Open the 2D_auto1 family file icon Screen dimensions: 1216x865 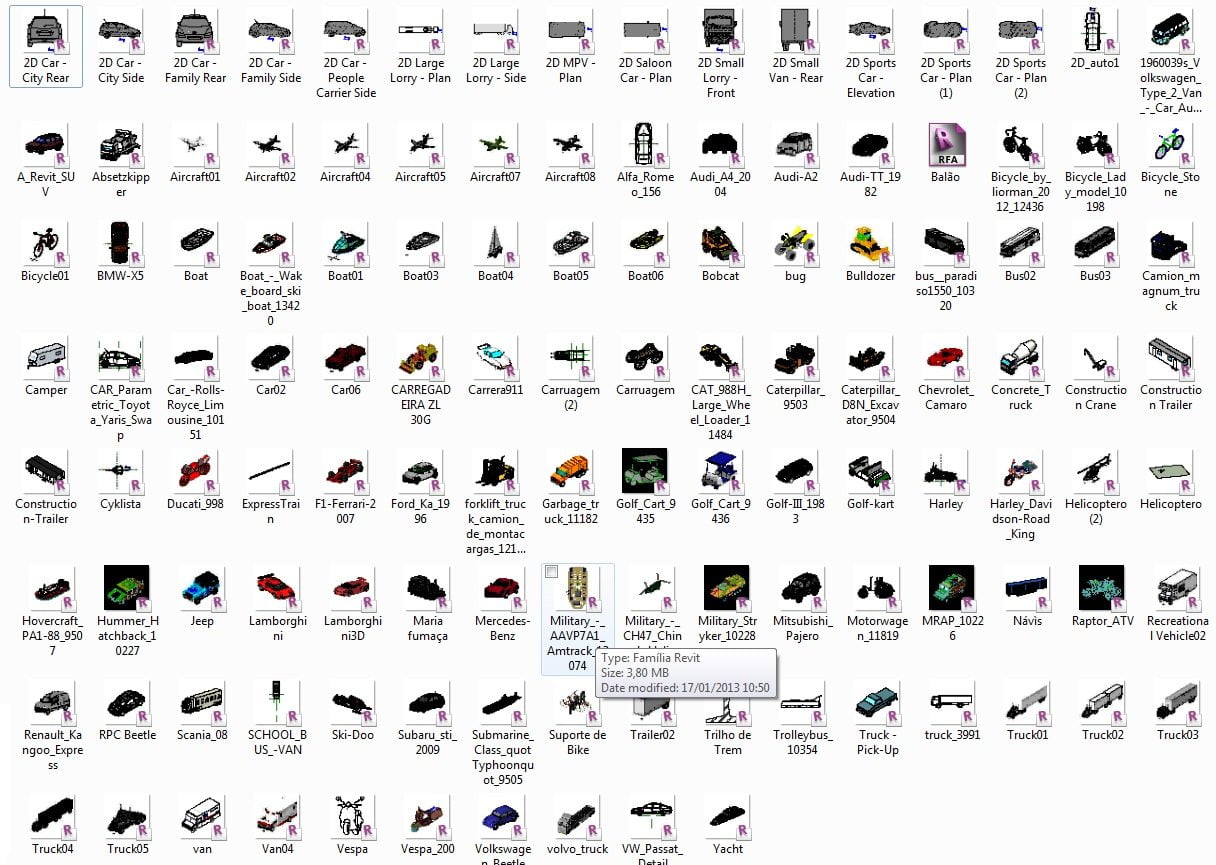point(1095,33)
